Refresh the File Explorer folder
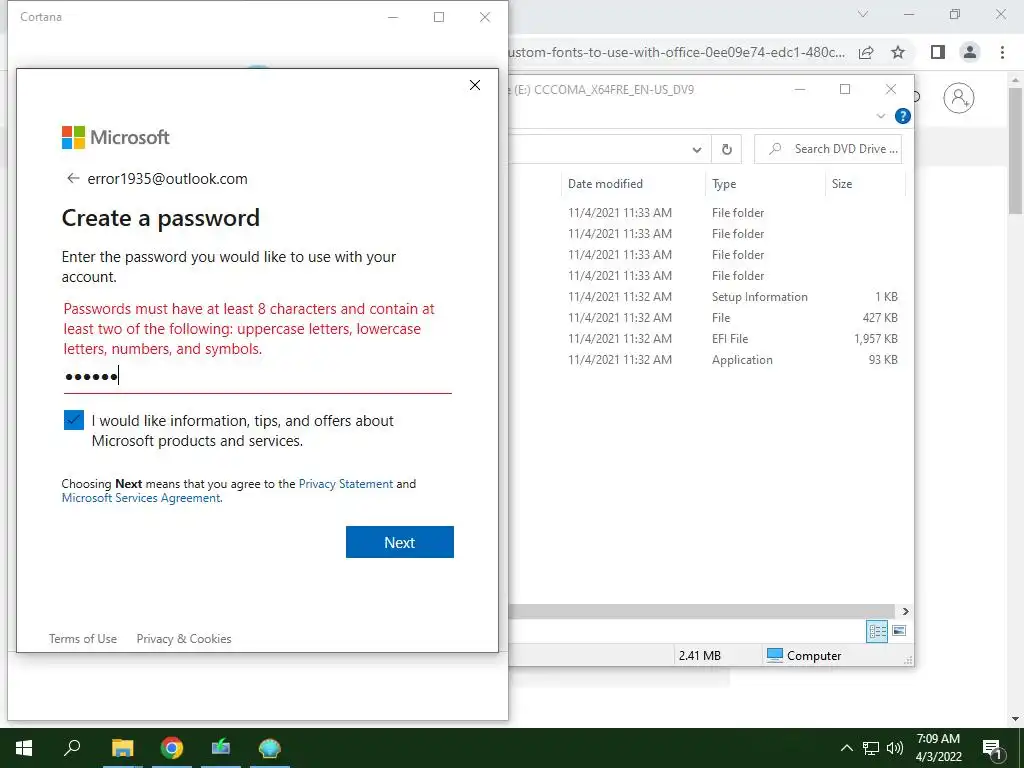The image size is (1024, 768). pyautogui.click(x=726, y=150)
